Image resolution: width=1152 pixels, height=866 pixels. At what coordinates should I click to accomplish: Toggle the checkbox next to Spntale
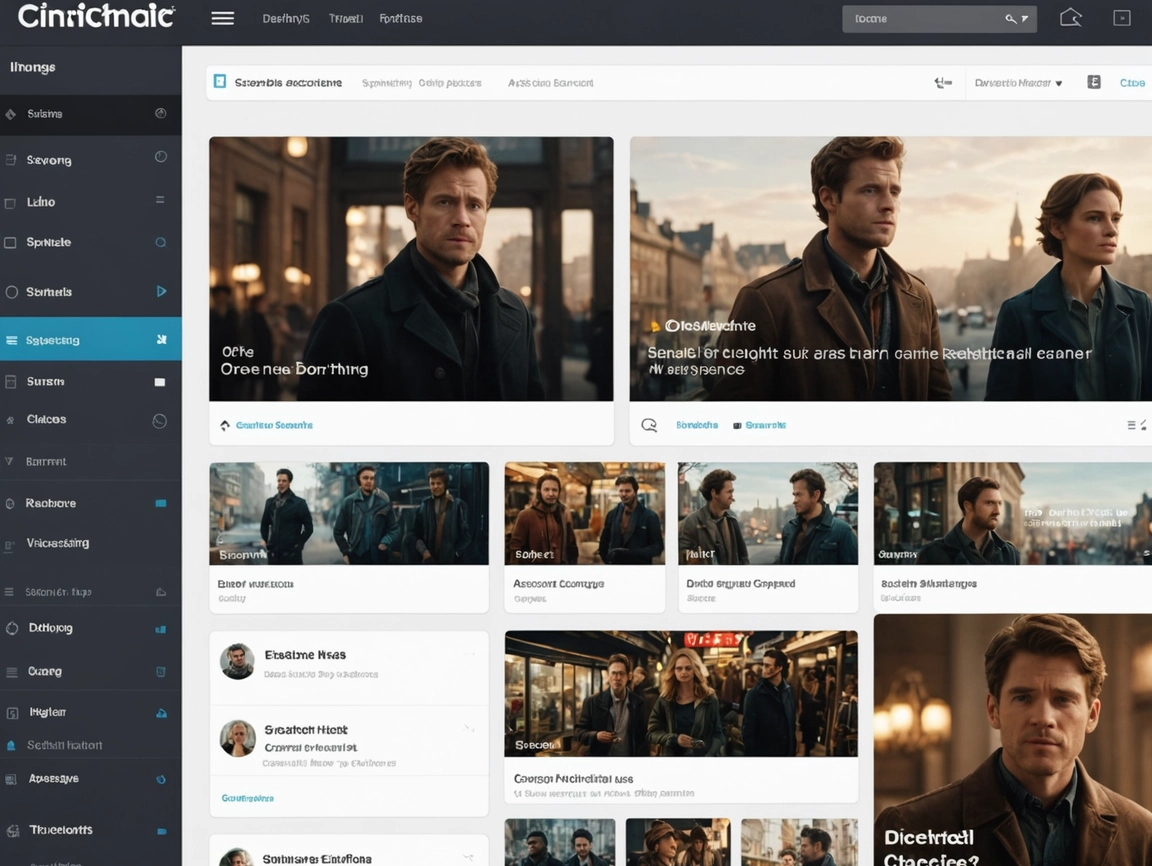point(11,243)
